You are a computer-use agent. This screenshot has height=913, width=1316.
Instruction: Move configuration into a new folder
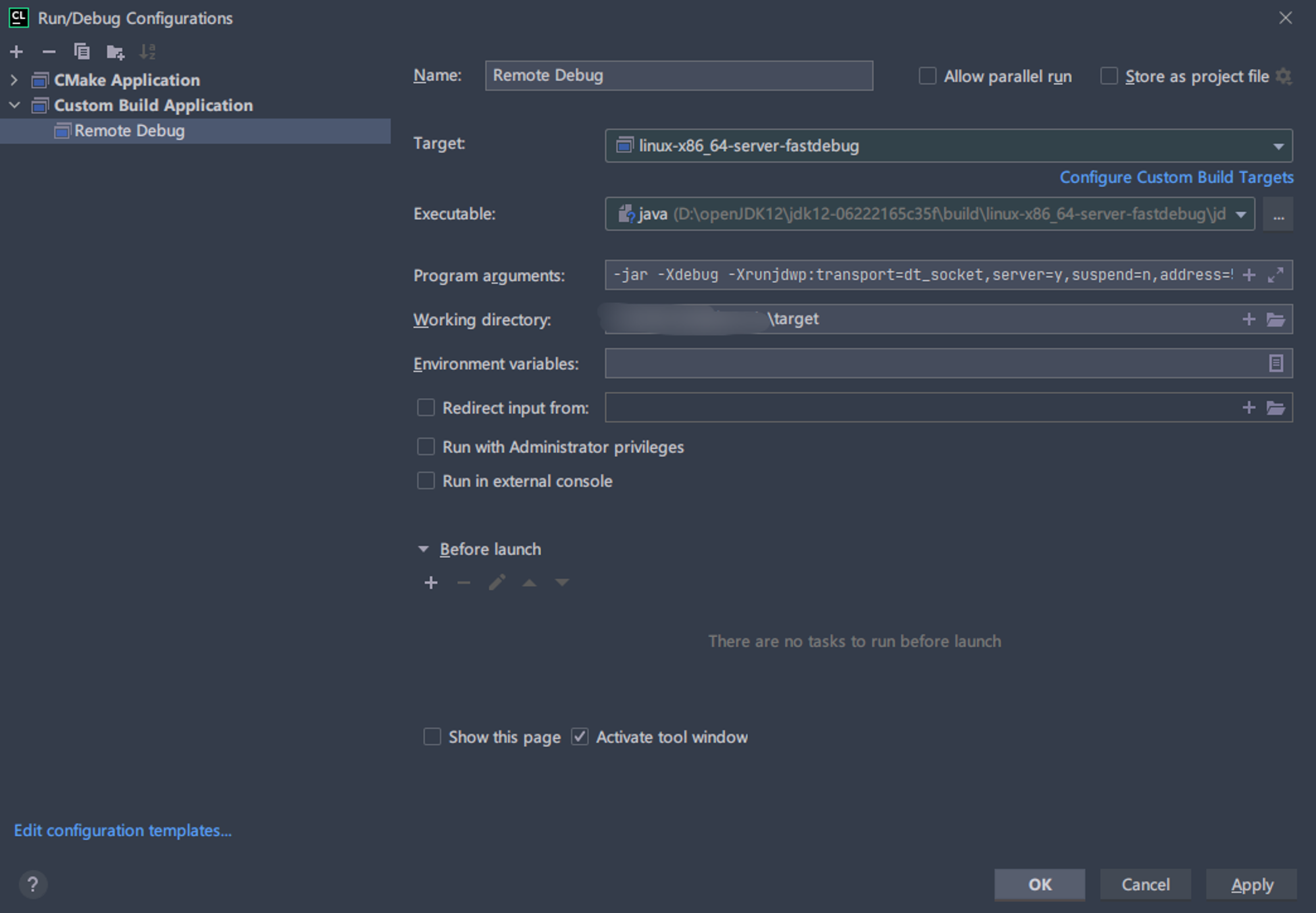(115, 51)
